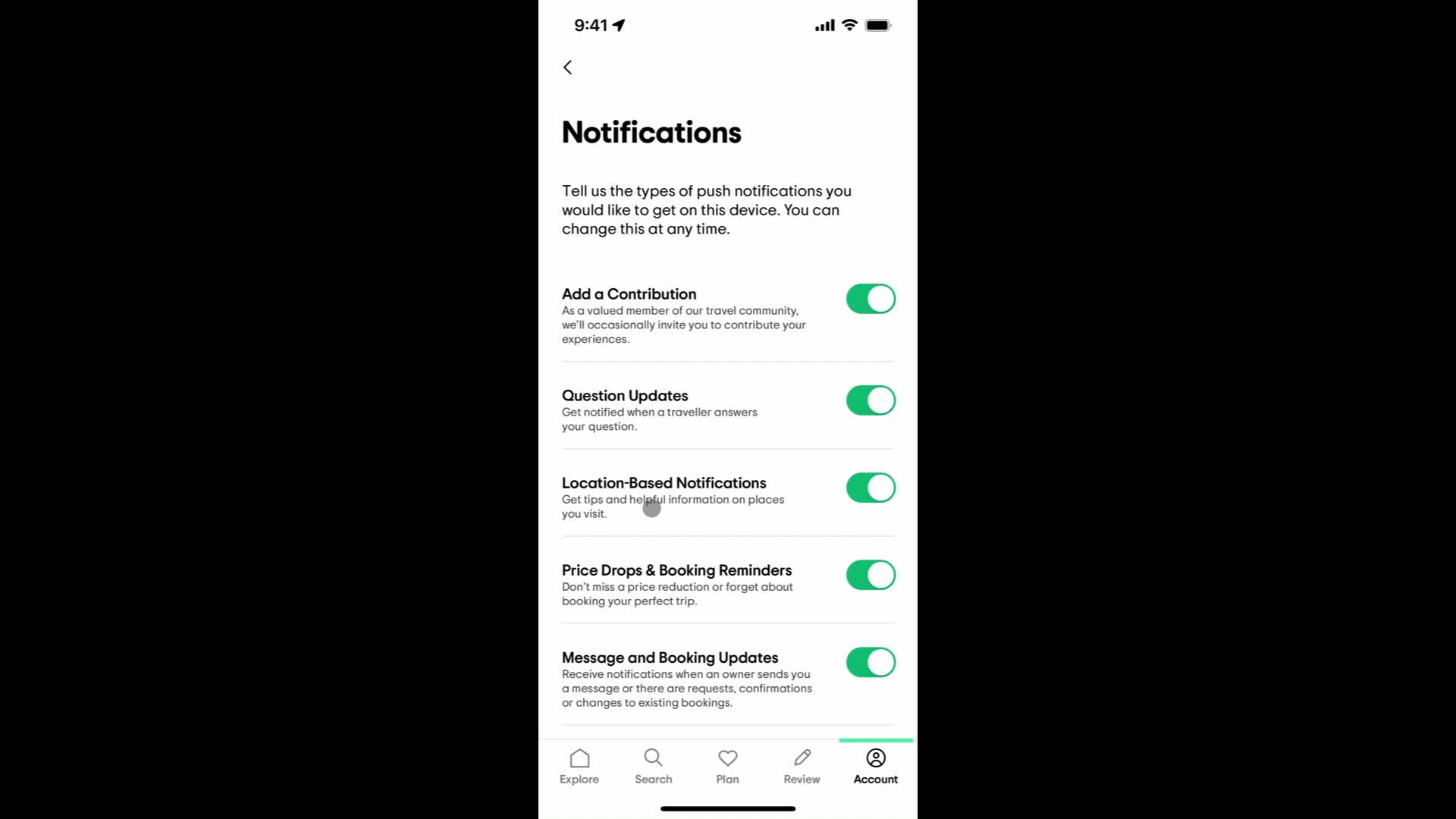The height and width of the screenshot is (819, 1456).
Task: Disable Location-Based Notifications toggle
Action: click(x=869, y=487)
